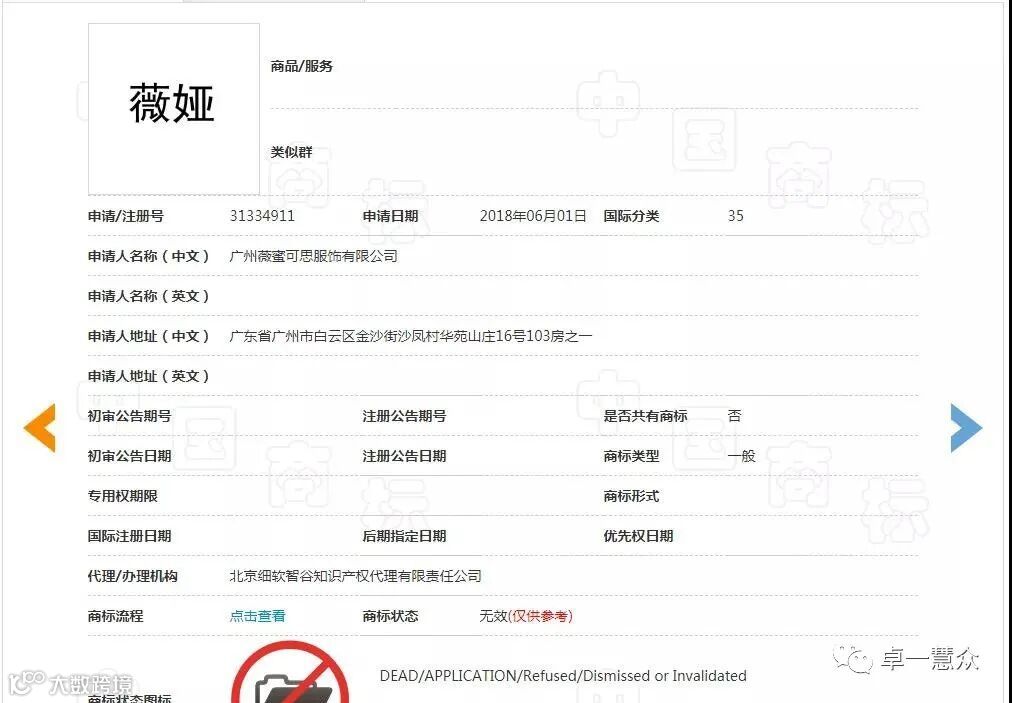Click the 申请人地址（中文） label
The image size is (1012, 703).
tap(149, 336)
